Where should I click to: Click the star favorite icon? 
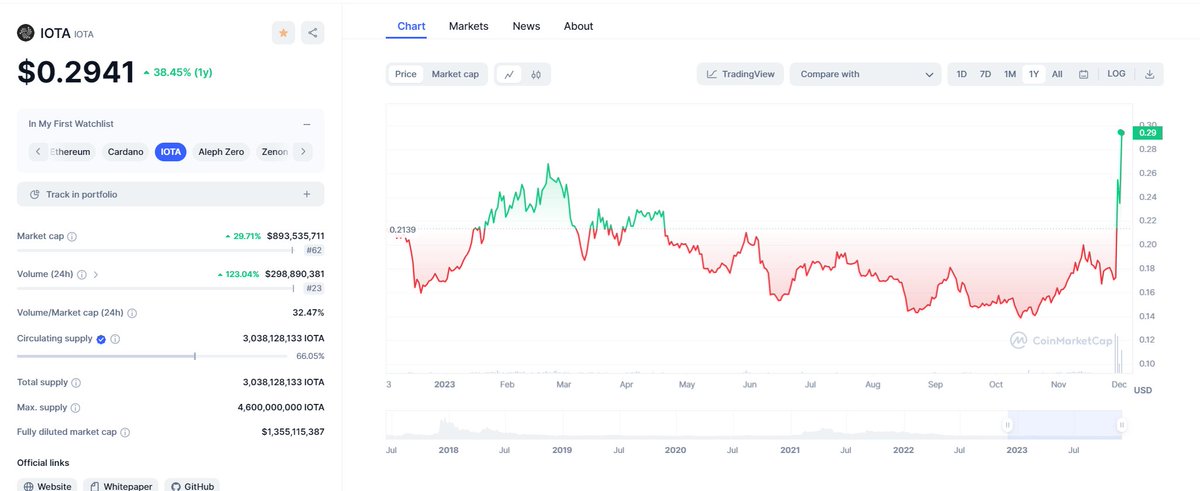click(283, 33)
